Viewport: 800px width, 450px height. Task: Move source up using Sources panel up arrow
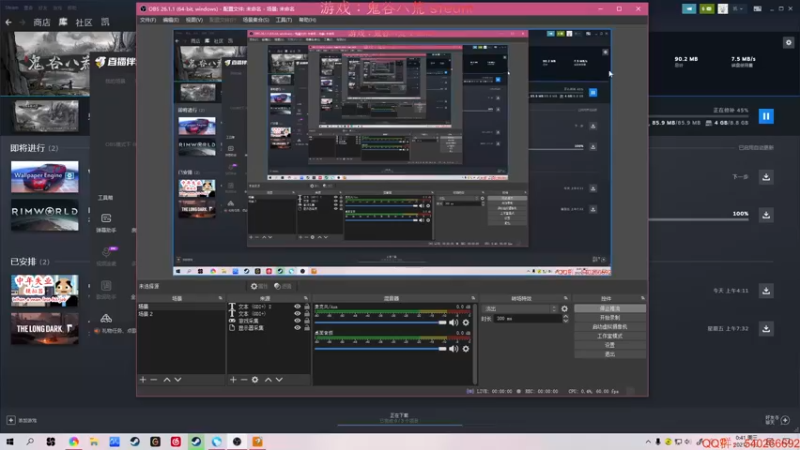coord(268,380)
